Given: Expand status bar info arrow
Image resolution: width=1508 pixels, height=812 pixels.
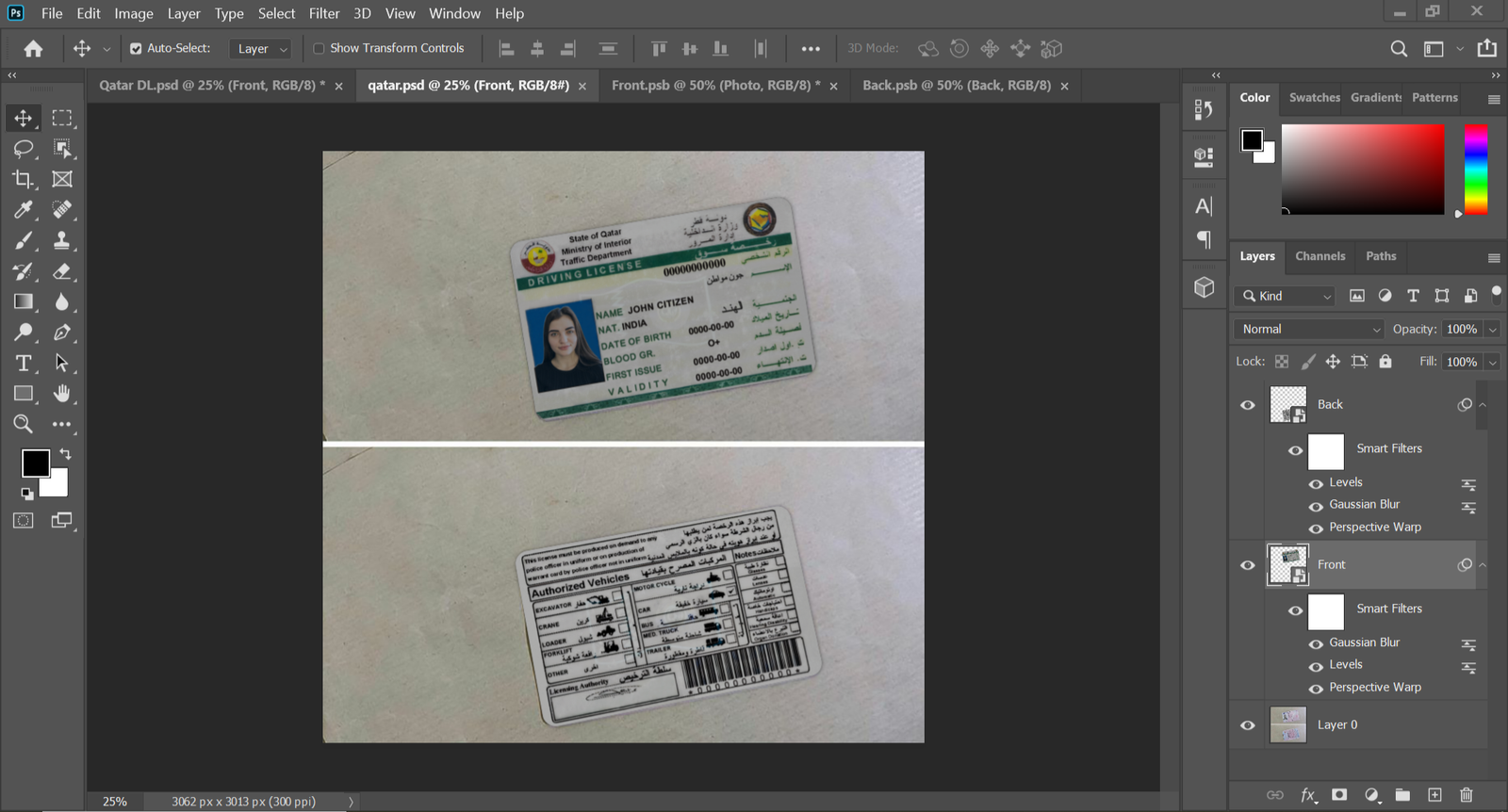Looking at the screenshot, I should [x=351, y=802].
